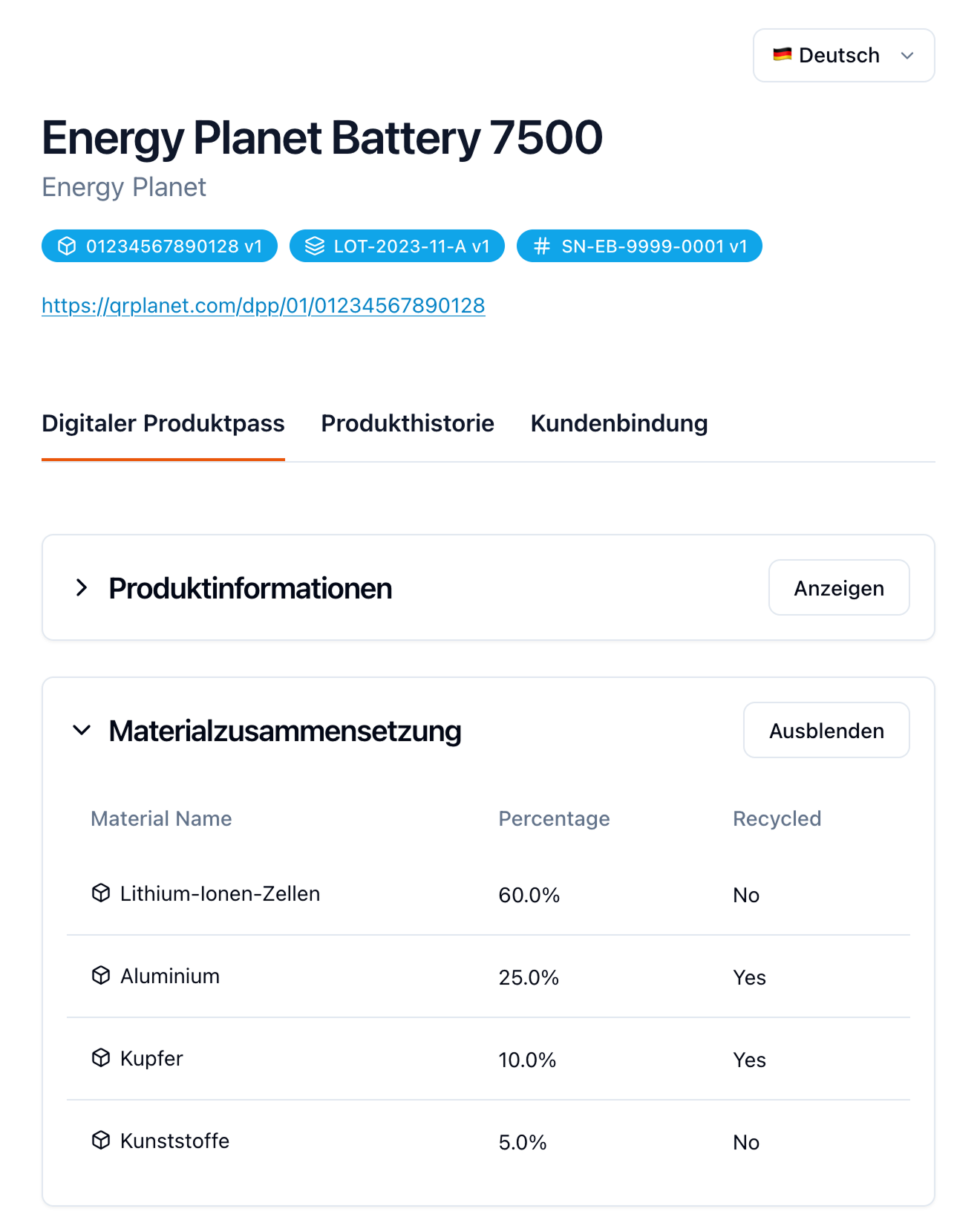
Task: Expand Produktinformationen with its chevron
Action: click(x=82, y=587)
